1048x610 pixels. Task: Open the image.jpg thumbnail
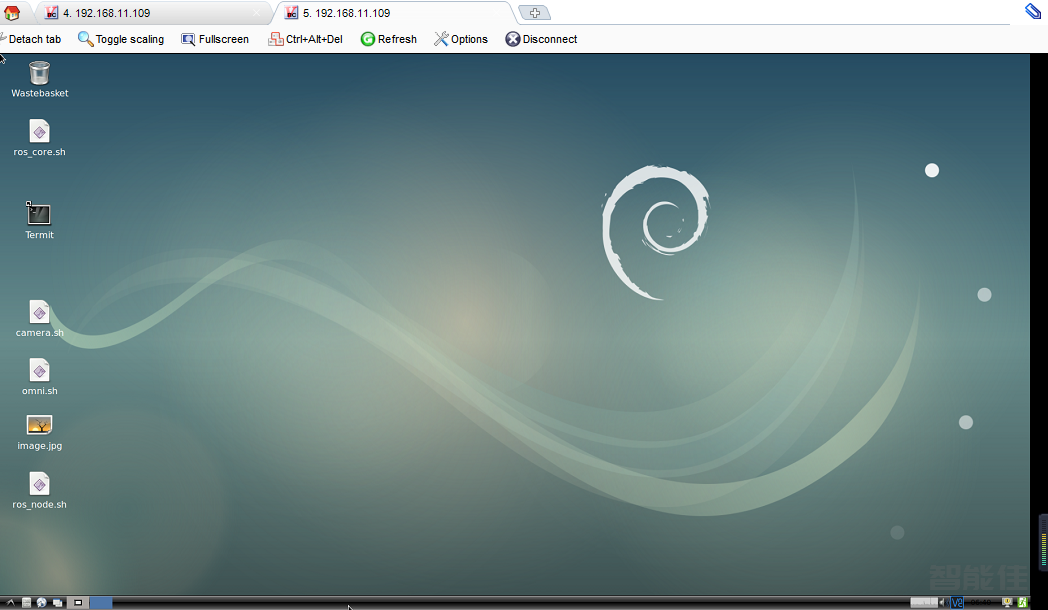coord(39,425)
